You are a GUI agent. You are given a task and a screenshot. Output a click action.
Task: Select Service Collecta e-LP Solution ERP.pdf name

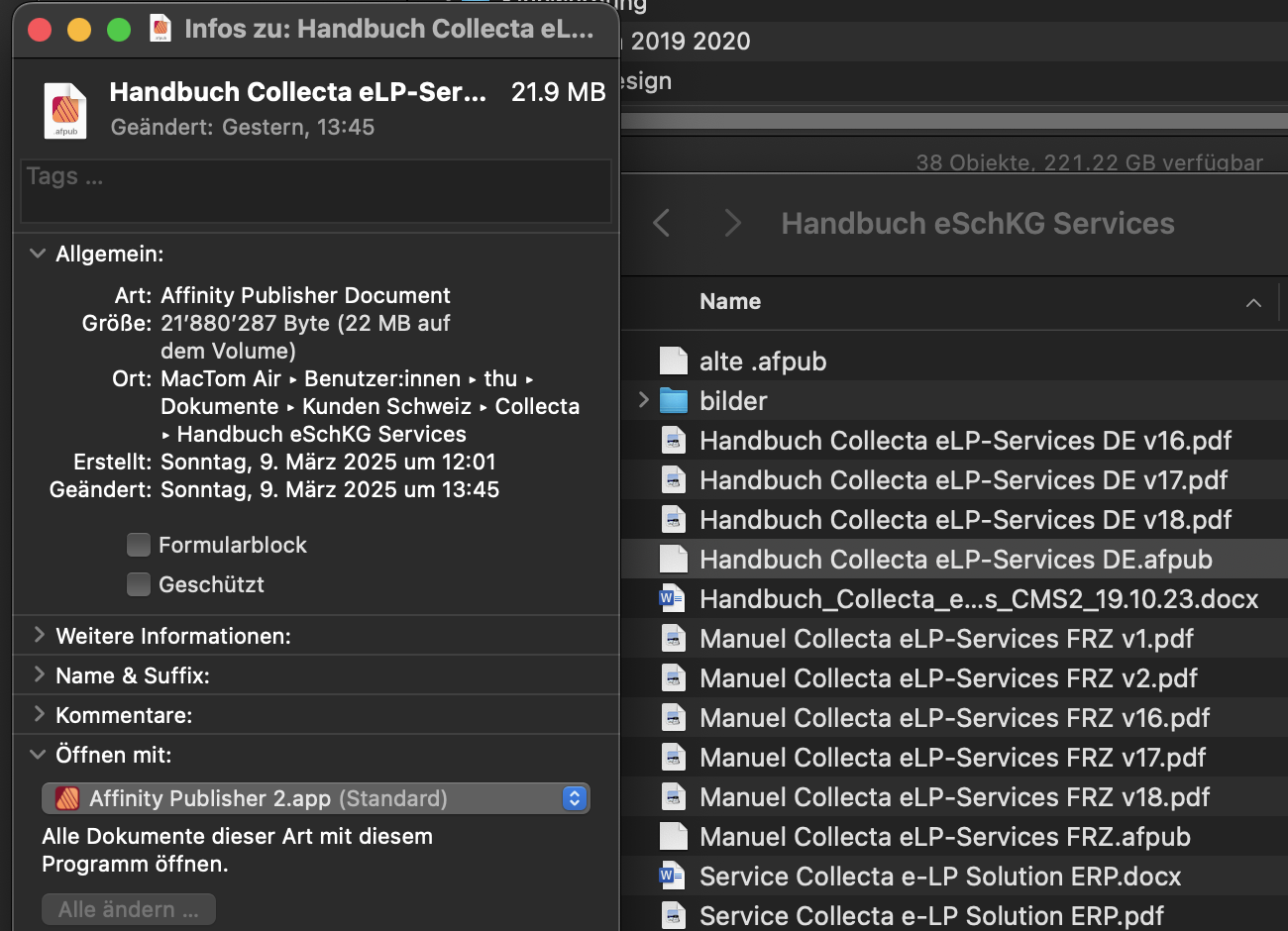pyautogui.click(x=931, y=916)
